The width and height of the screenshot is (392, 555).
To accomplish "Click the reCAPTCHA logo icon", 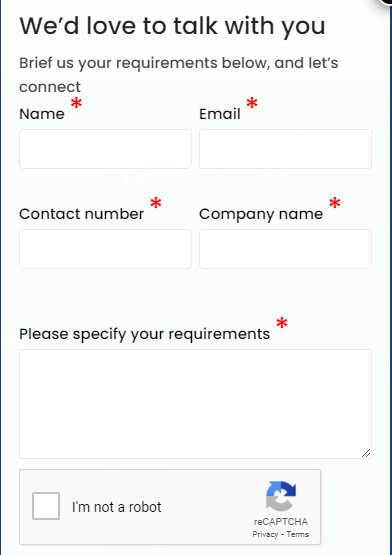I will (x=281, y=496).
